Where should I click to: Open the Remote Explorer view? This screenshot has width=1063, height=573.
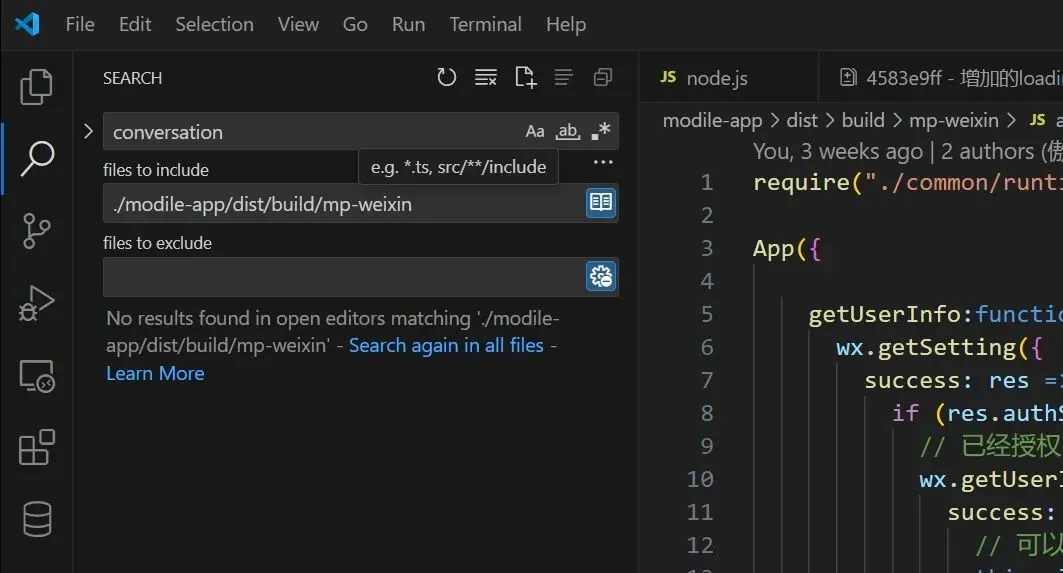[x=36, y=375]
